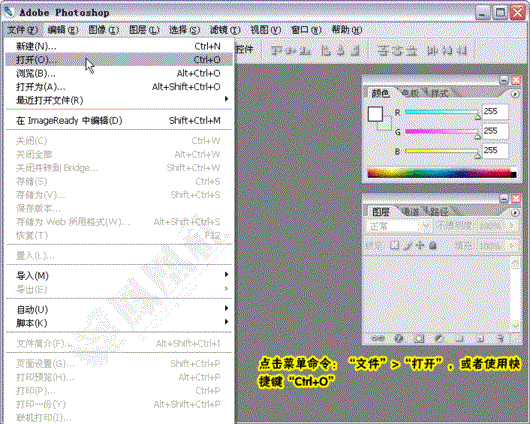Open the layer opacity flyout arrow

click(x=513, y=226)
